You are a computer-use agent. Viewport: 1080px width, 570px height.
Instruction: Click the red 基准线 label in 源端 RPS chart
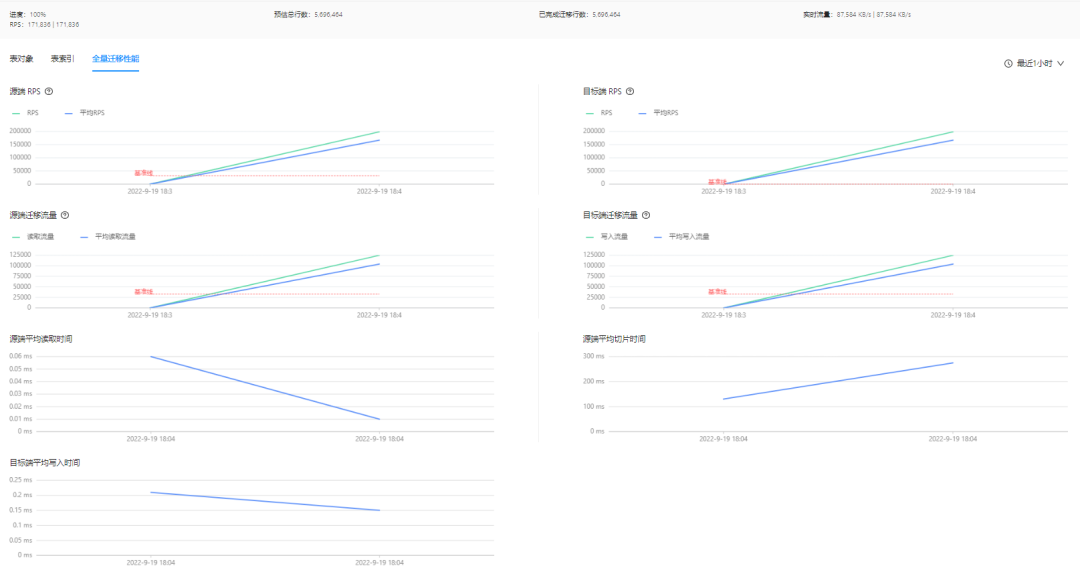pyautogui.click(x=143, y=173)
